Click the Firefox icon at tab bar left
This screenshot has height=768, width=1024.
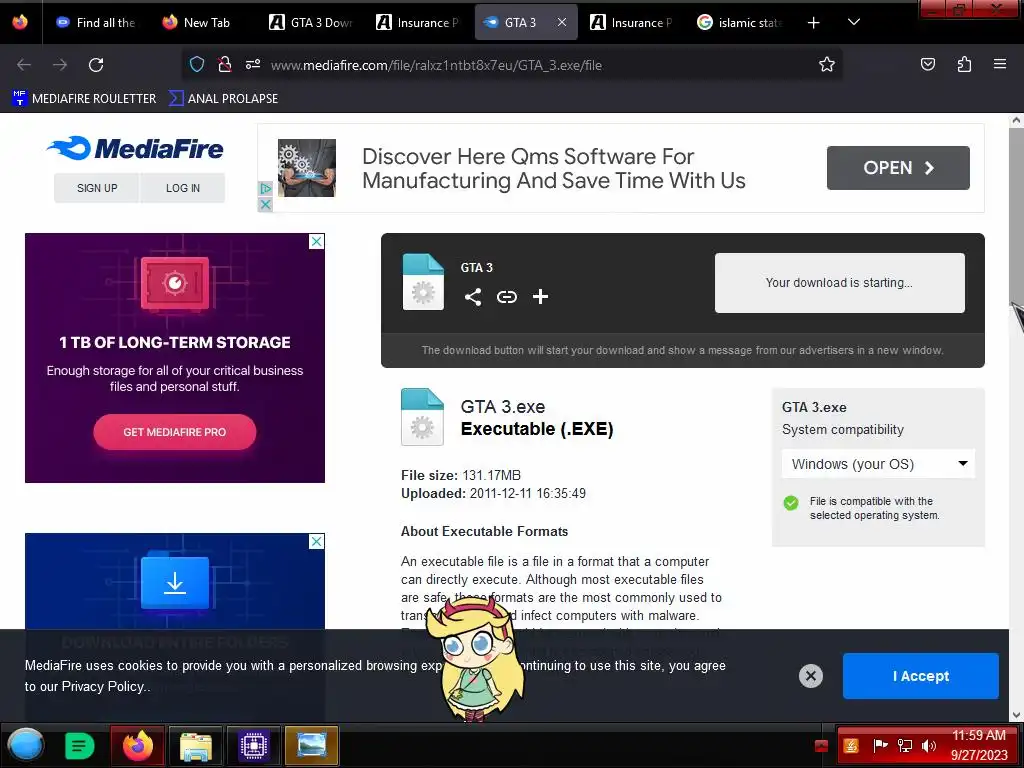coord(20,22)
